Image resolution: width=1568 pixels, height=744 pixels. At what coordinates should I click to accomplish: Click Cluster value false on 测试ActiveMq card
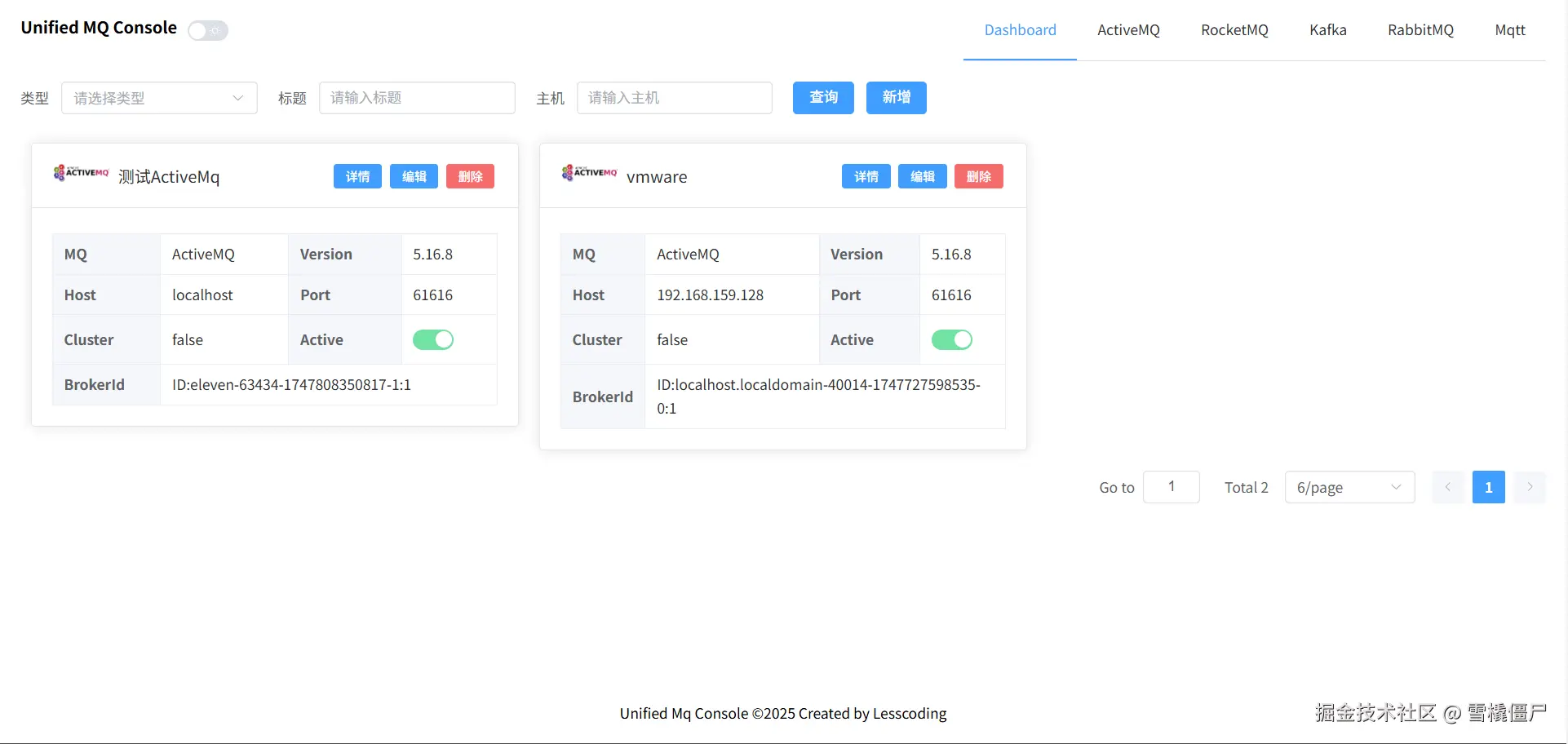[188, 340]
